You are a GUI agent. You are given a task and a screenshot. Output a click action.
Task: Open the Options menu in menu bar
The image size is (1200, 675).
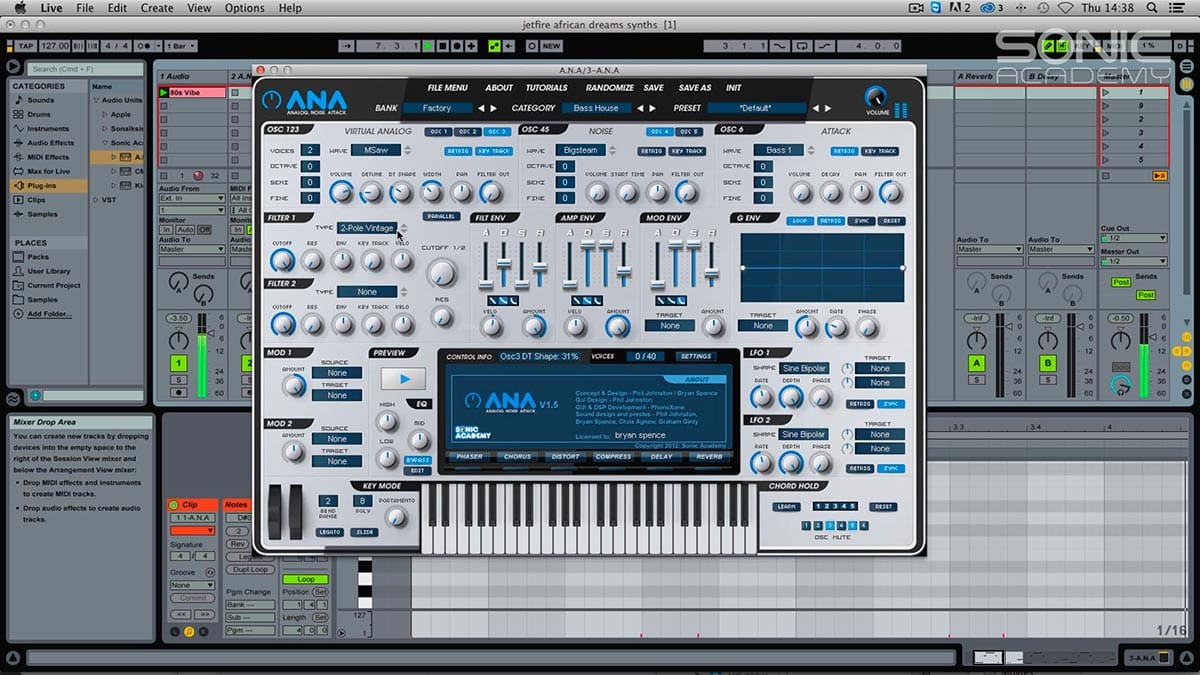[245, 8]
